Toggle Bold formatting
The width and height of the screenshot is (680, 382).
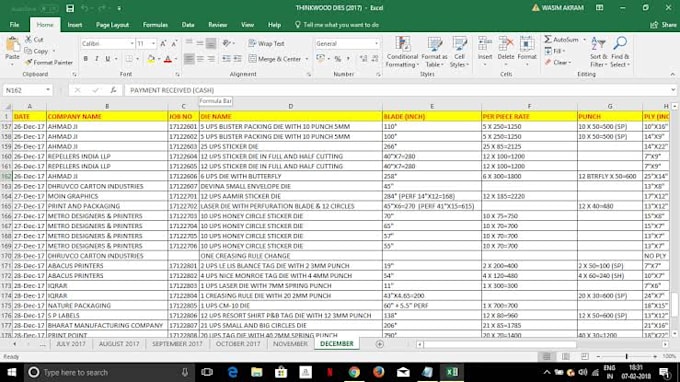(85, 59)
